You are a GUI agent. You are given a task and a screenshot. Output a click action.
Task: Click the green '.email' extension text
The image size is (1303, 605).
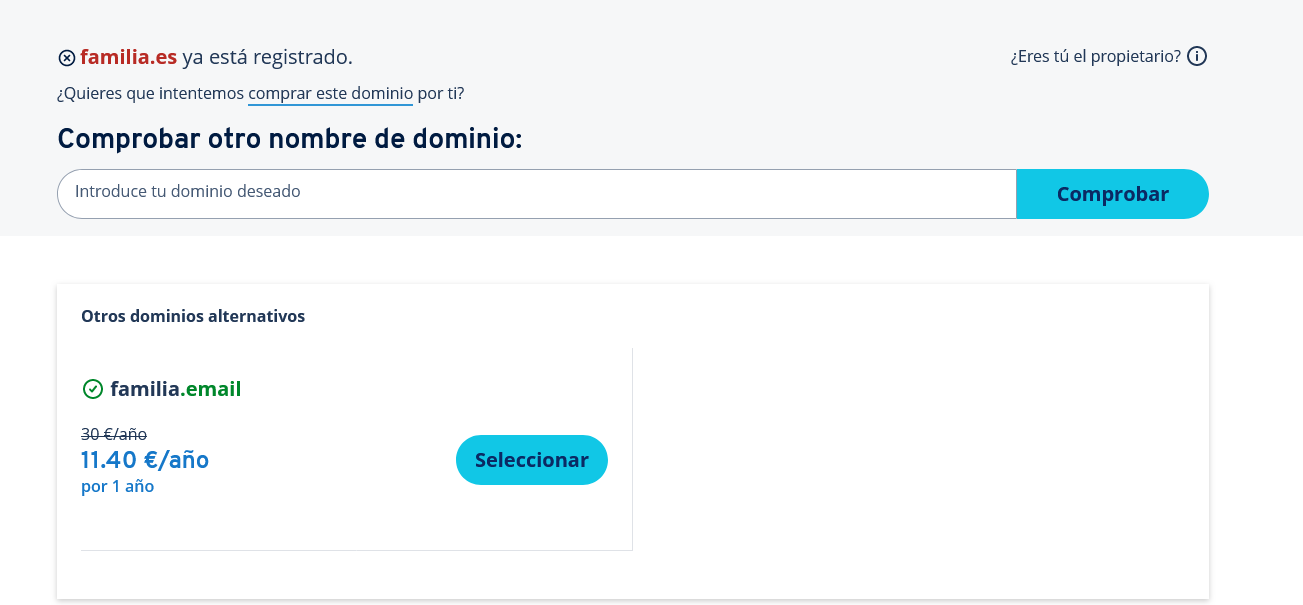coord(211,389)
